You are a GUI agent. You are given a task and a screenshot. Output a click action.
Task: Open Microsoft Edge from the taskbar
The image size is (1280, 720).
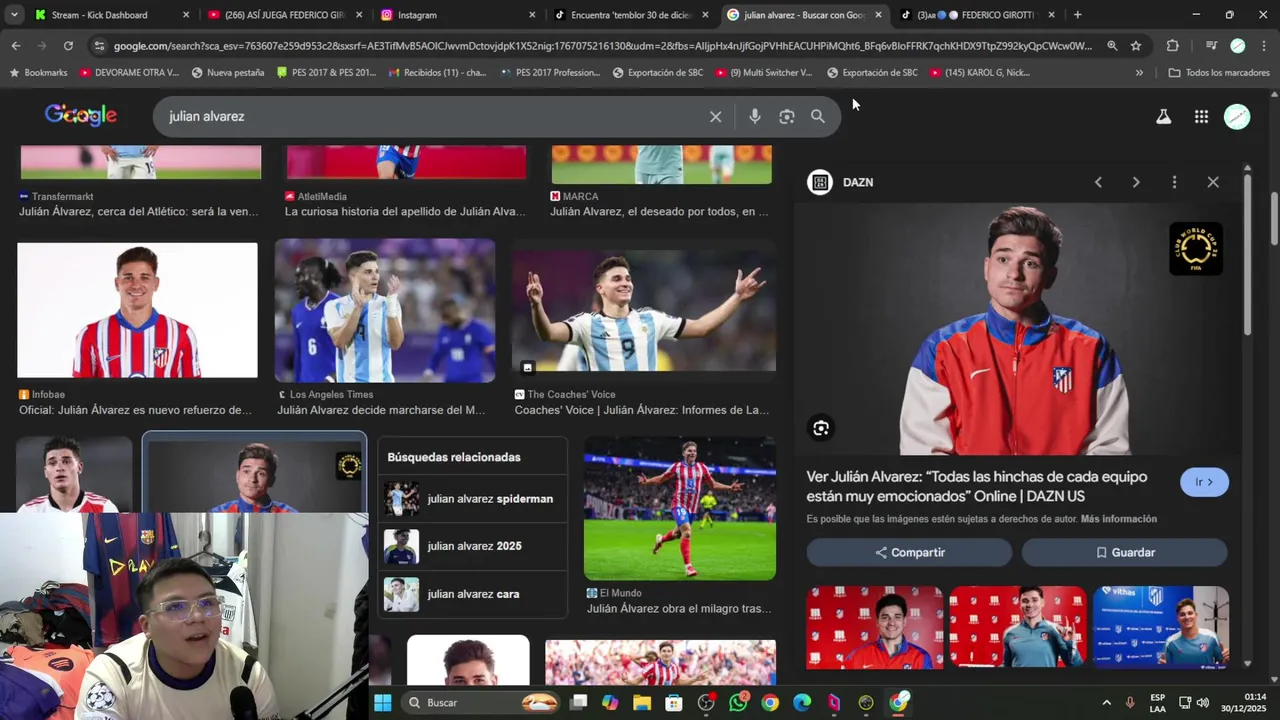(802, 703)
